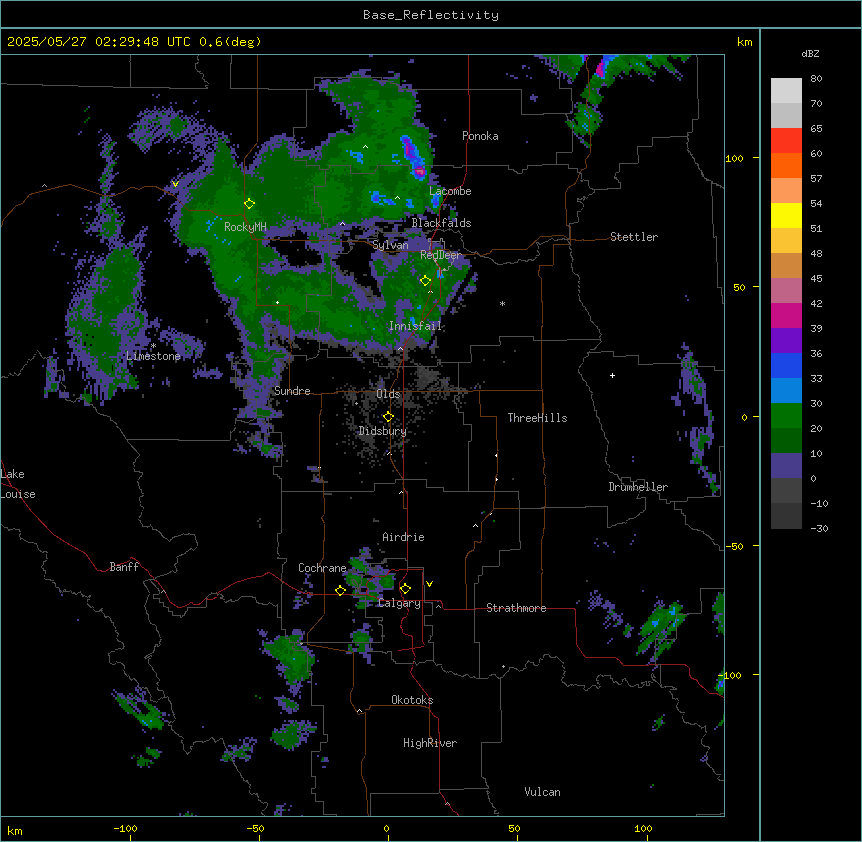The width and height of the screenshot is (862, 842).
Task: Pick the red swatch in the dBZ legend
Action: point(786,140)
